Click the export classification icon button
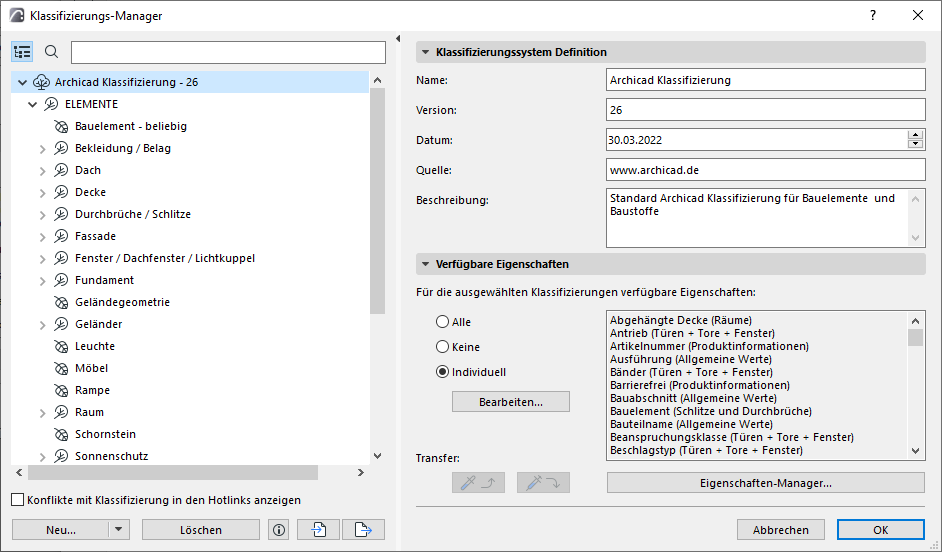942x552 pixels. click(x=363, y=530)
